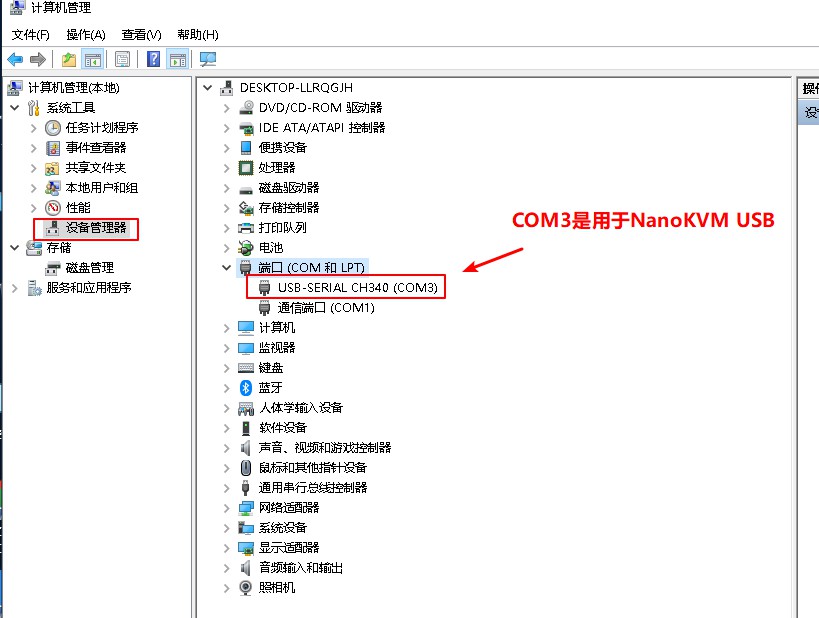Click the Scan for hardware changes icon

(x=208, y=60)
